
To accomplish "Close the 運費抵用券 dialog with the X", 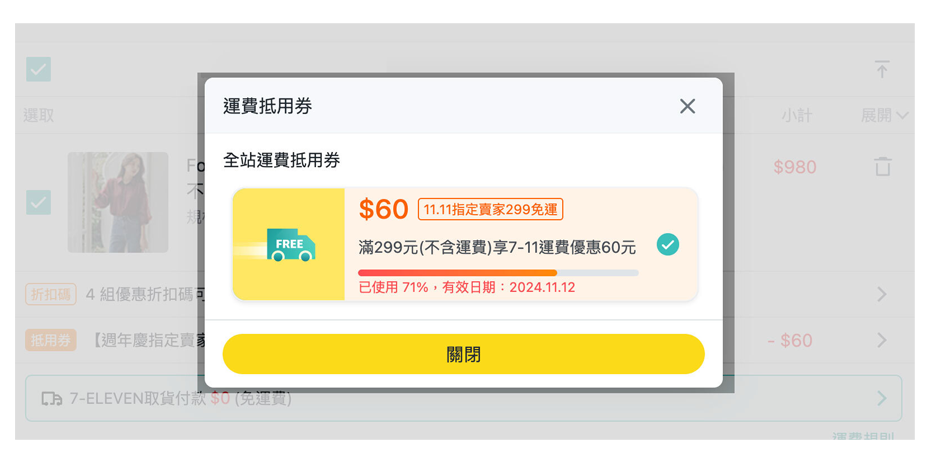I will click(x=687, y=106).
